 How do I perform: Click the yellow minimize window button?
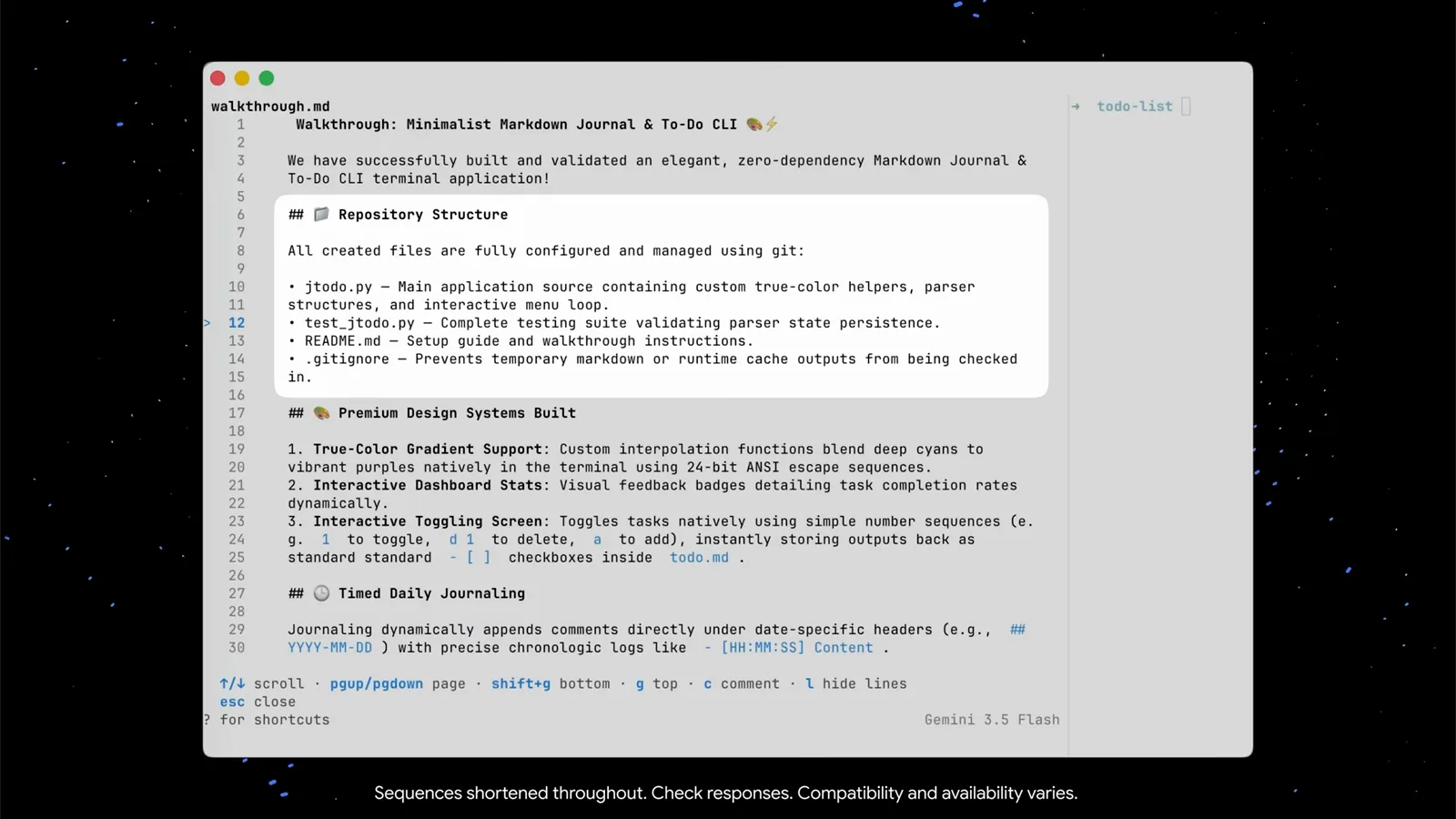point(242,78)
